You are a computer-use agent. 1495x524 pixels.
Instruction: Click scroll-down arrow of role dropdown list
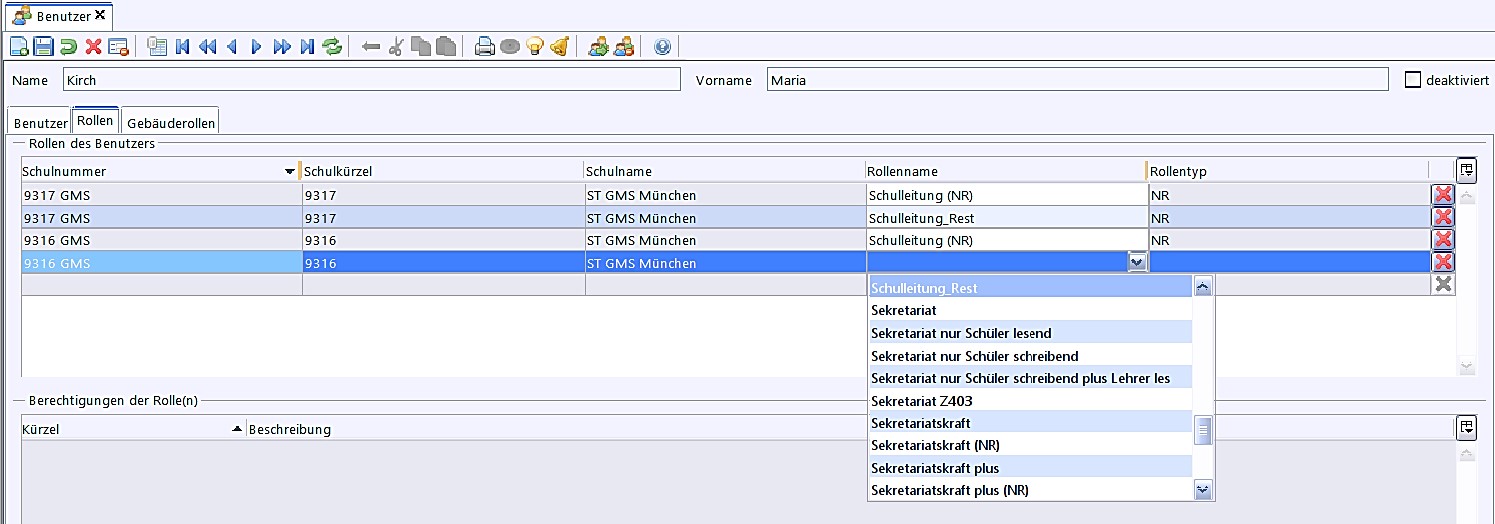point(1204,490)
